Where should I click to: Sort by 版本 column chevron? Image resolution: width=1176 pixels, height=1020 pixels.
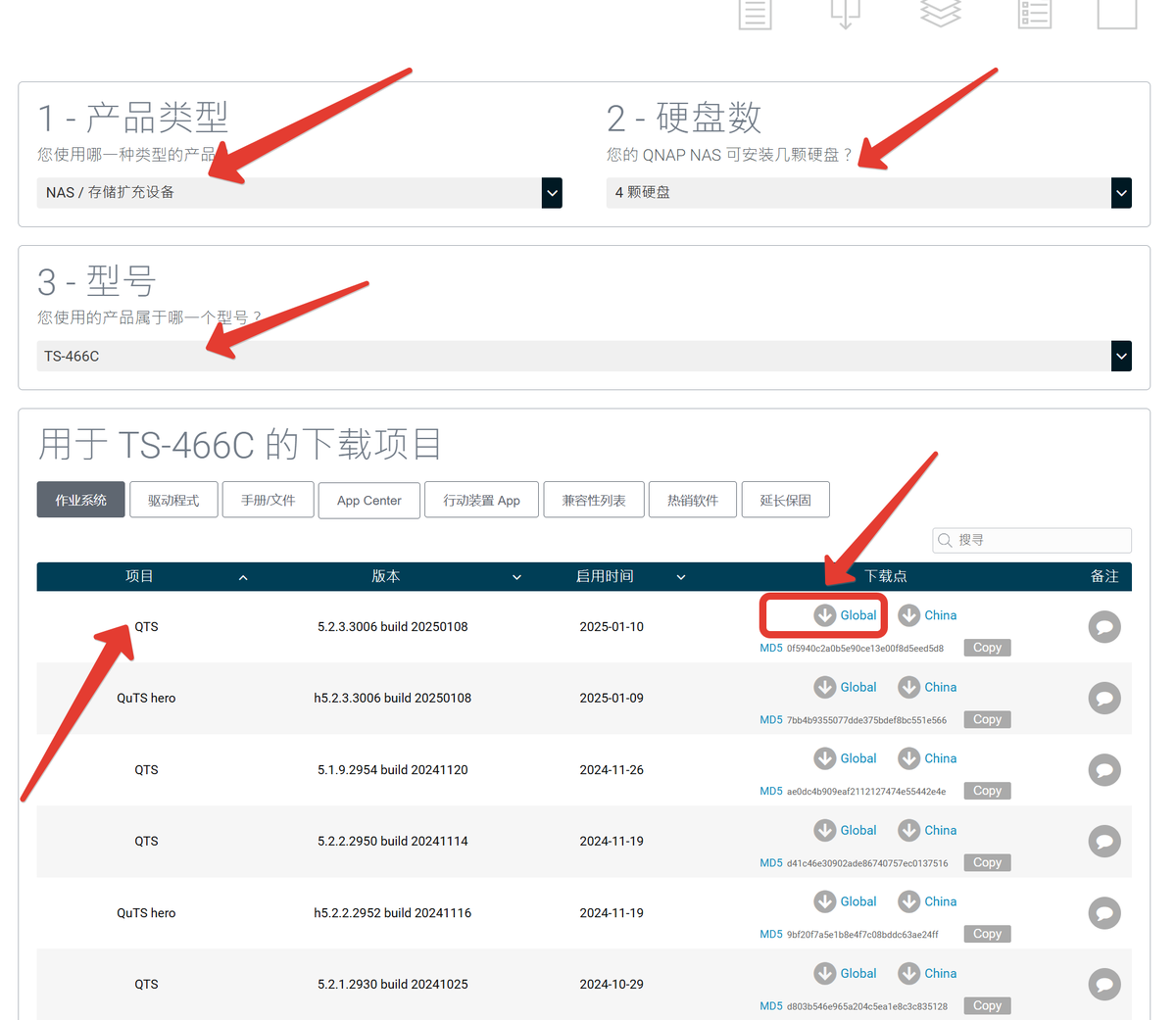pyautogui.click(x=516, y=578)
